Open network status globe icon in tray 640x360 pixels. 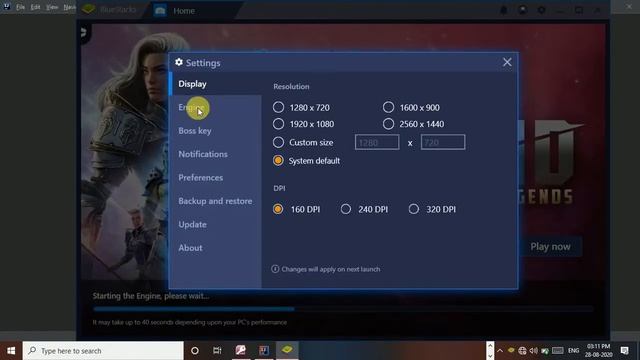pos(522,351)
